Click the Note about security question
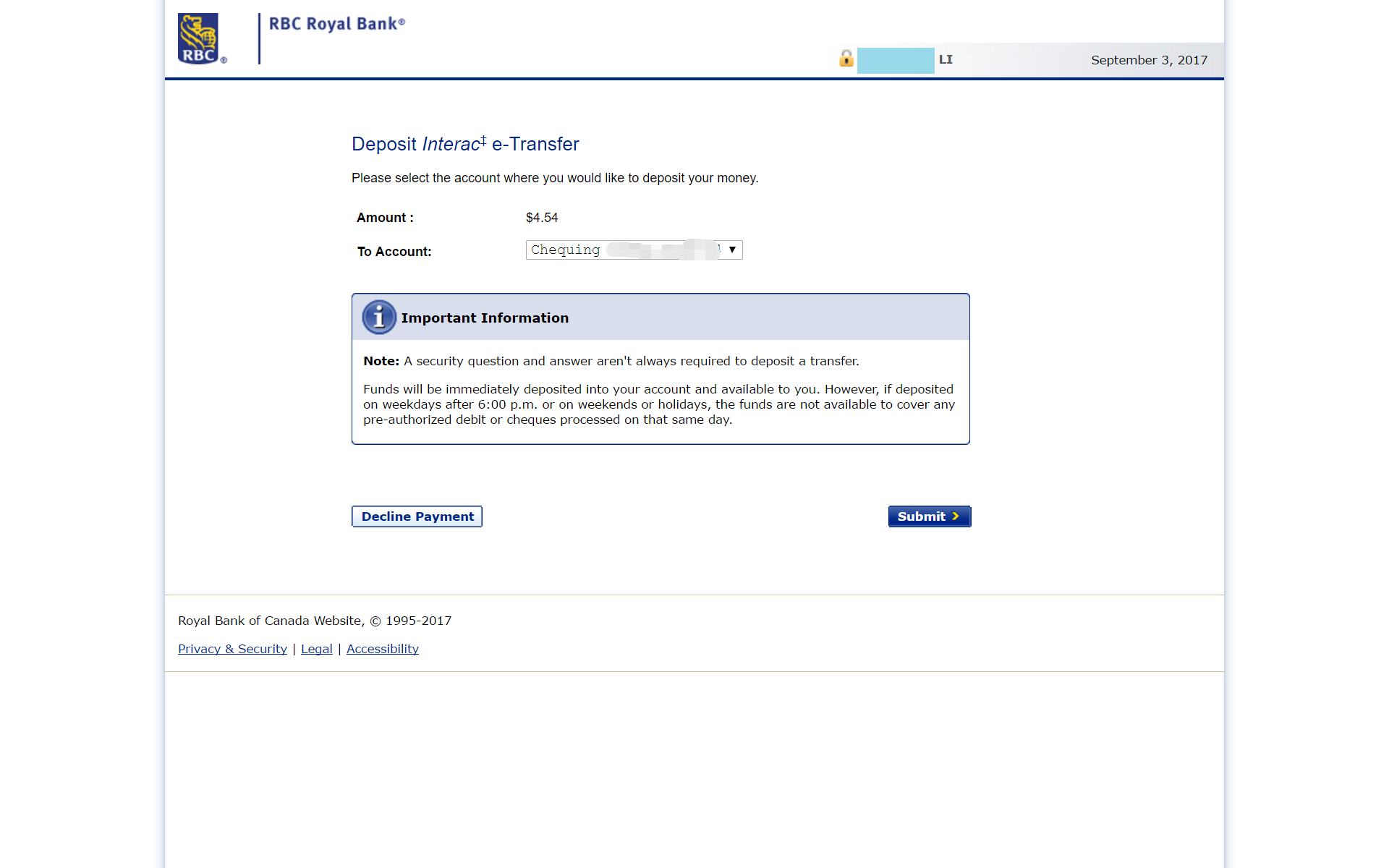The height and width of the screenshot is (868, 1389). [x=611, y=361]
